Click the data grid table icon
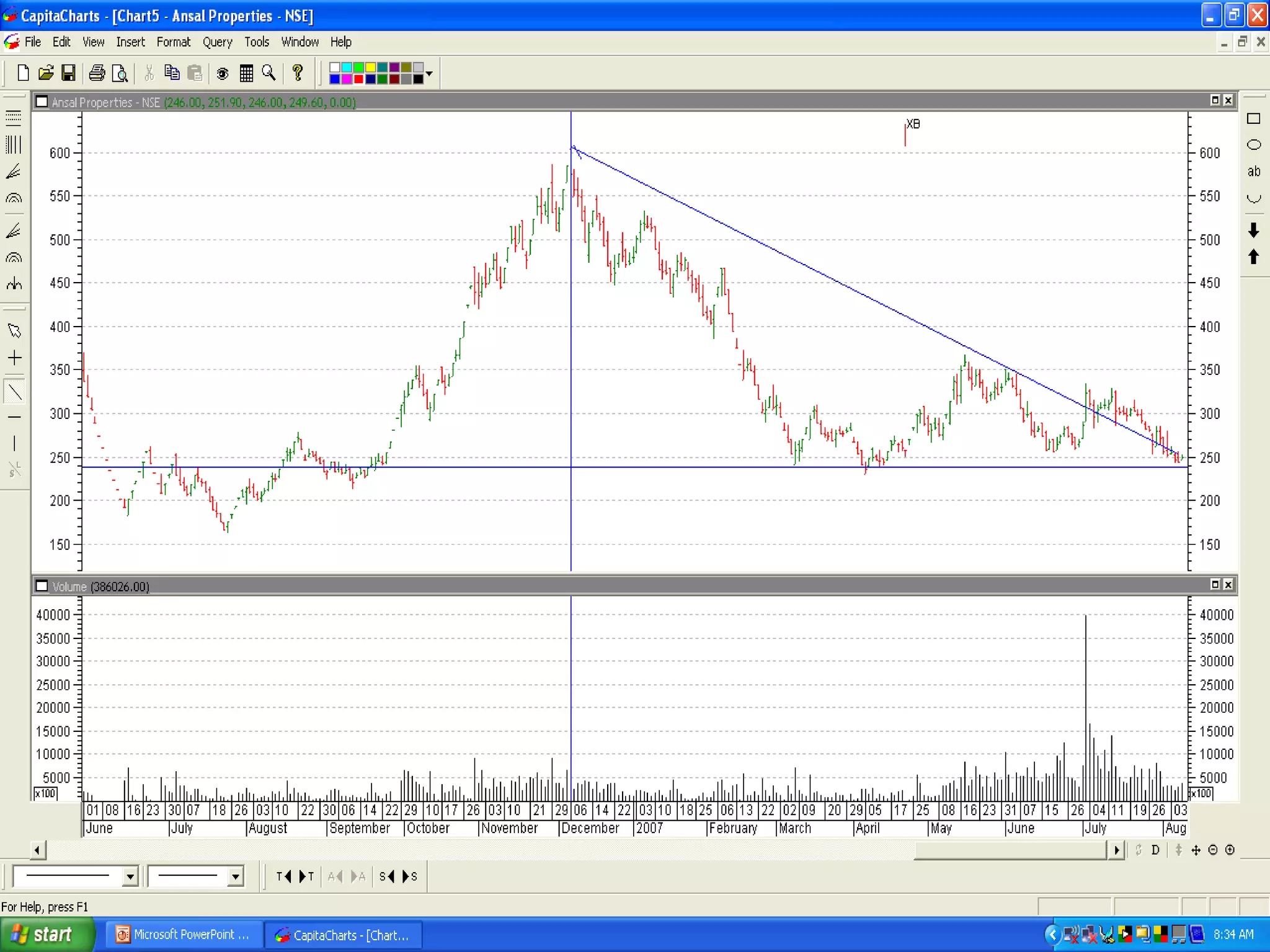The height and width of the screenshot is (952, 1270). [246, 74]
